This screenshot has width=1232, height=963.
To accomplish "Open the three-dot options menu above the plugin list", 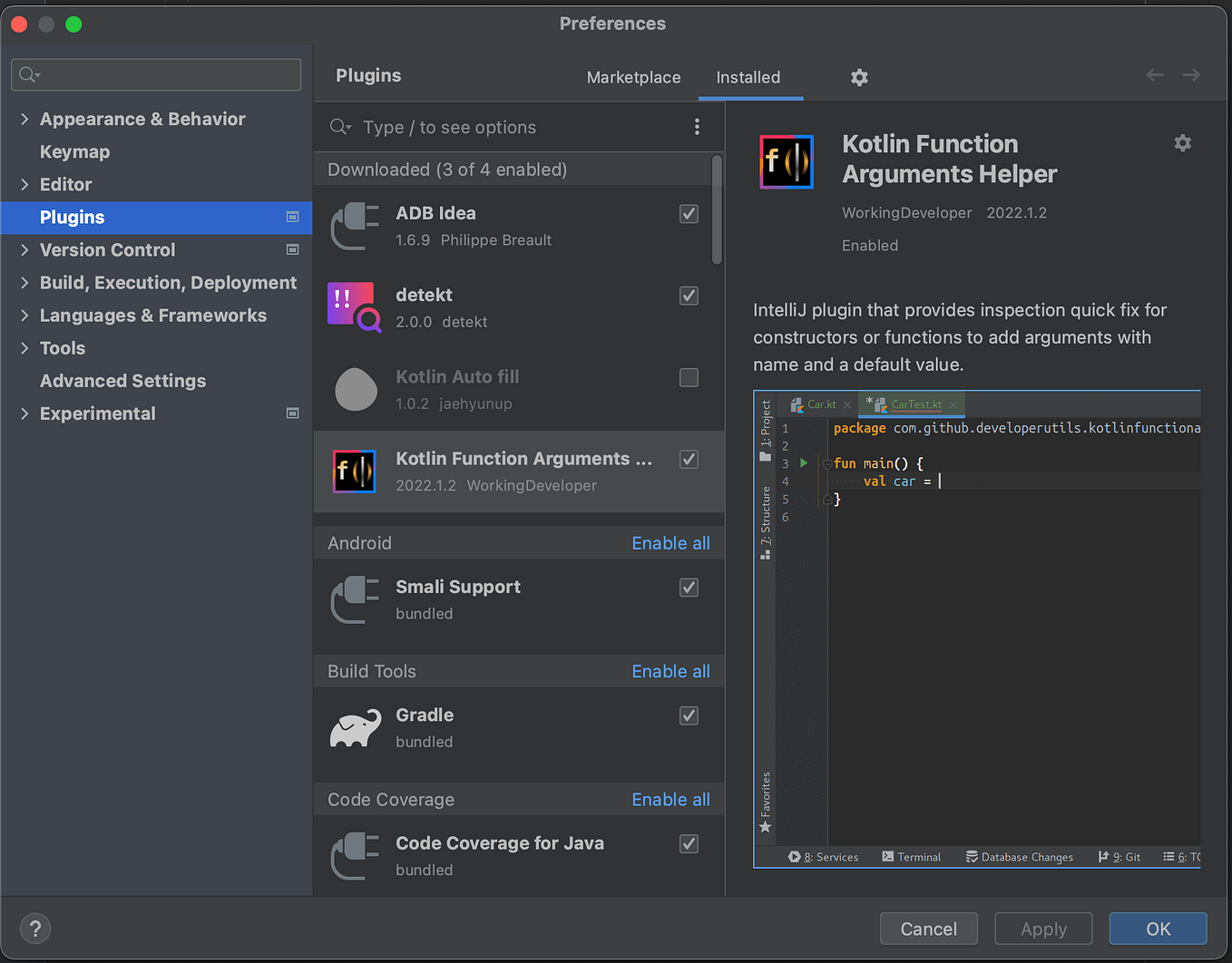I will (697, 127).
